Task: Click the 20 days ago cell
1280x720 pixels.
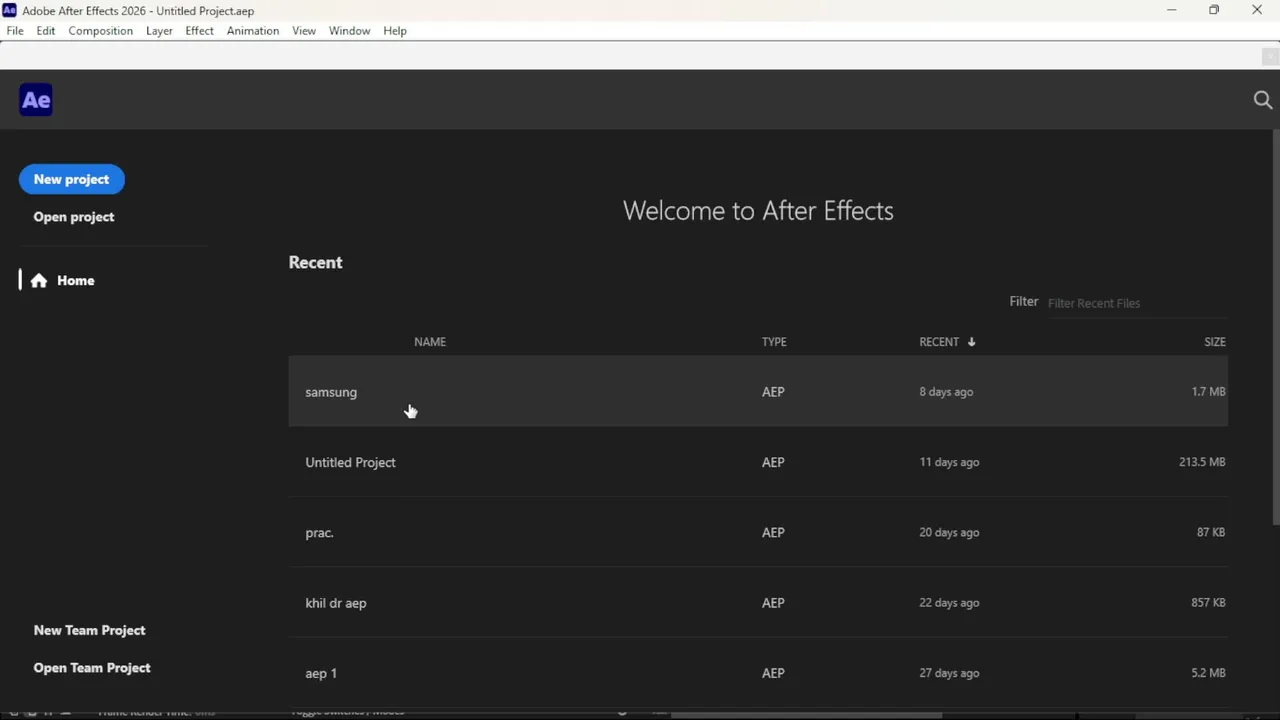Action: (x=949, y=532)
